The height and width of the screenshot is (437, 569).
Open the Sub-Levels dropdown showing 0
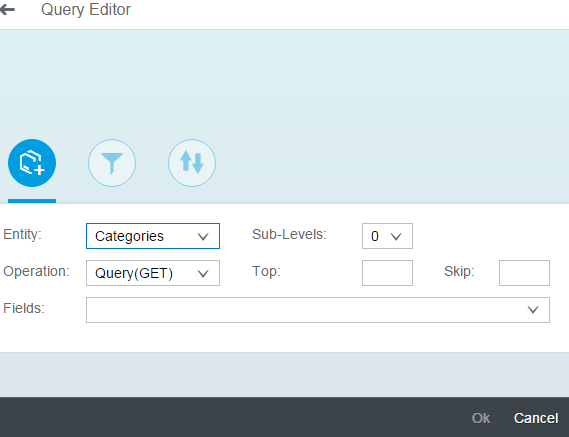pyautogui.click(x=387, y=236)
